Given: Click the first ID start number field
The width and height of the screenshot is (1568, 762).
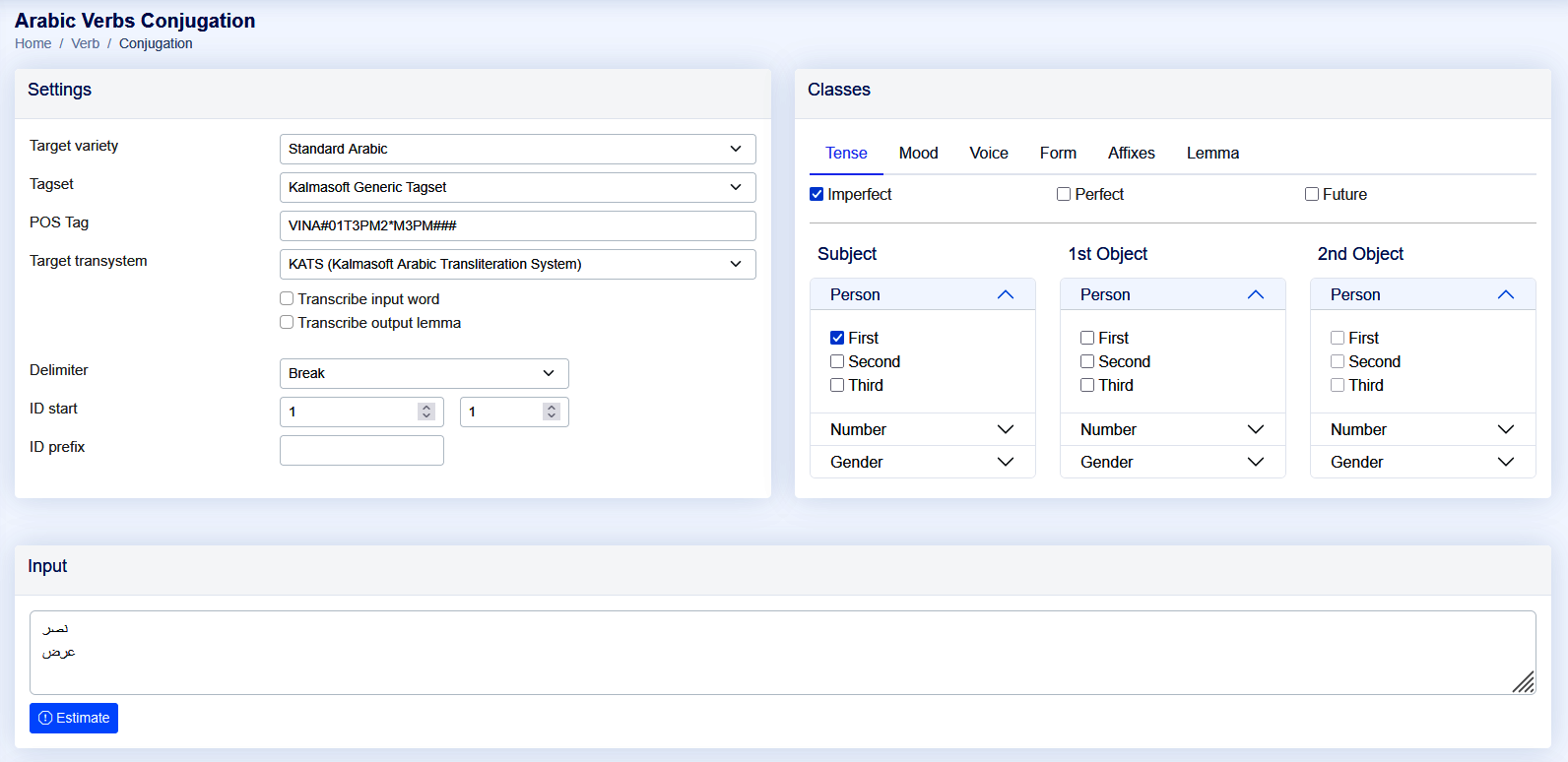Looking at the screenshot, I should (x=361, y=412).
